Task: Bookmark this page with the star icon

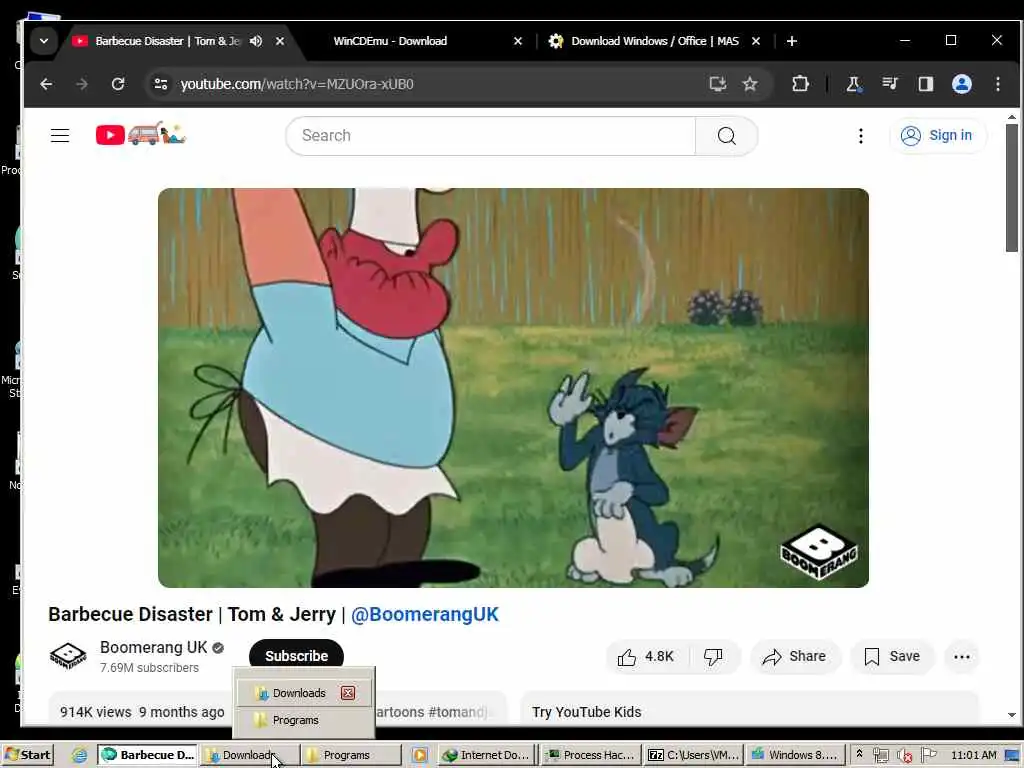Action: pos(750,84)
